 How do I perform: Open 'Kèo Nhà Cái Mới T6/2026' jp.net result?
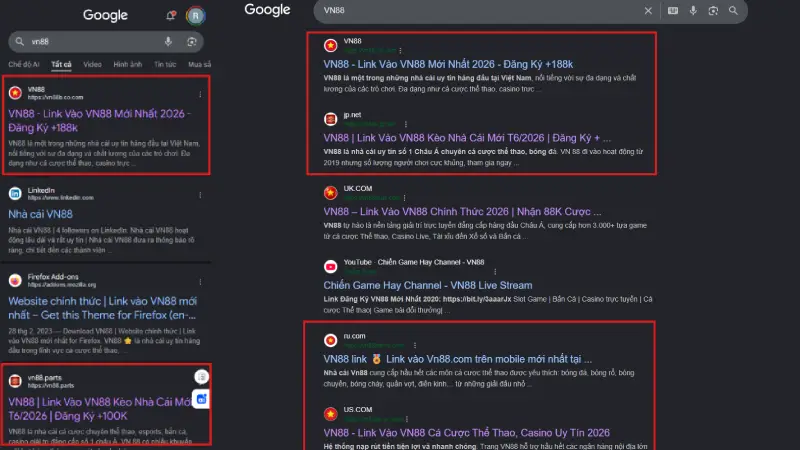467,138
